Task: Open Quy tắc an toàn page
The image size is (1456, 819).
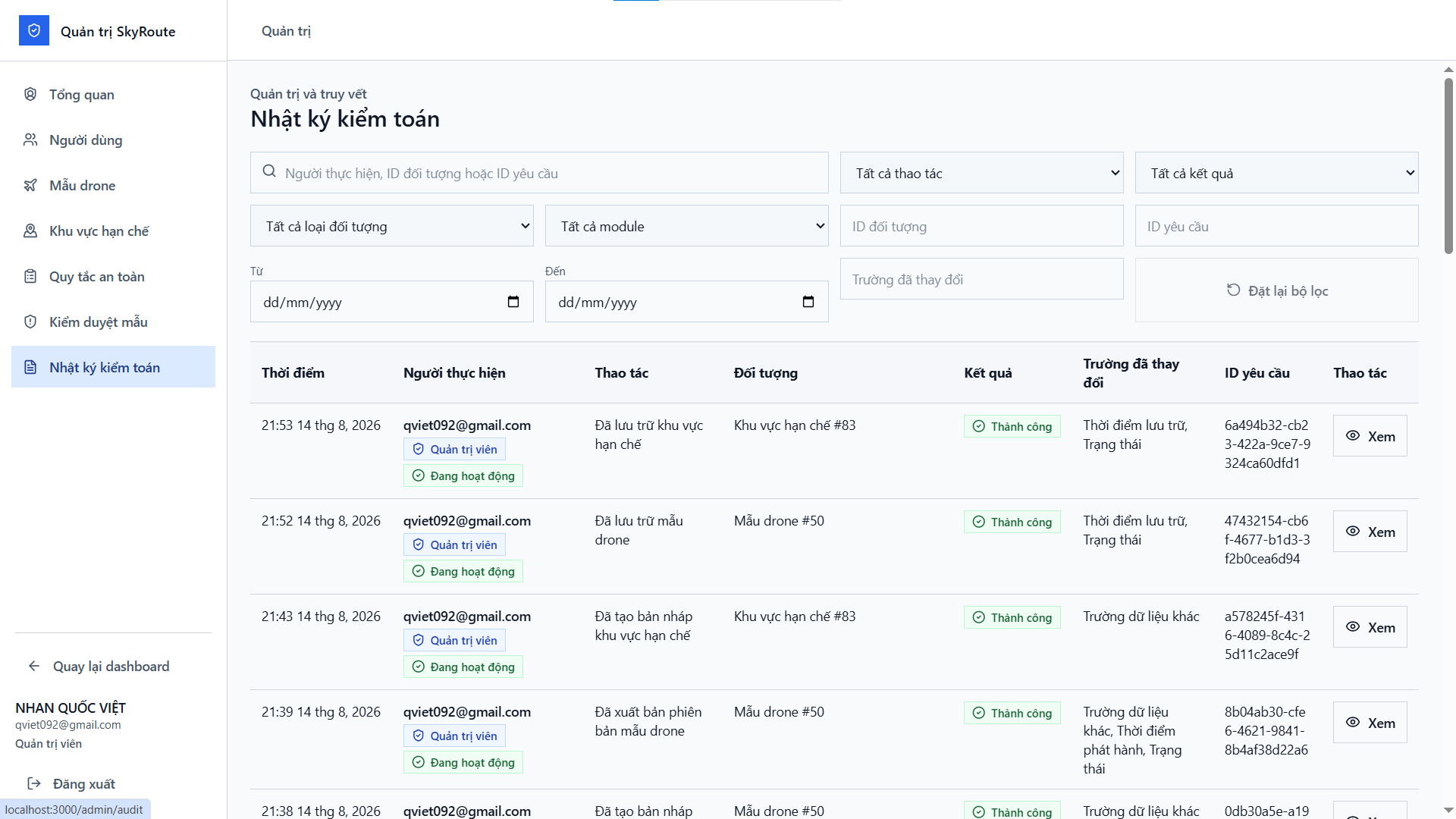Action: [113, 276]
